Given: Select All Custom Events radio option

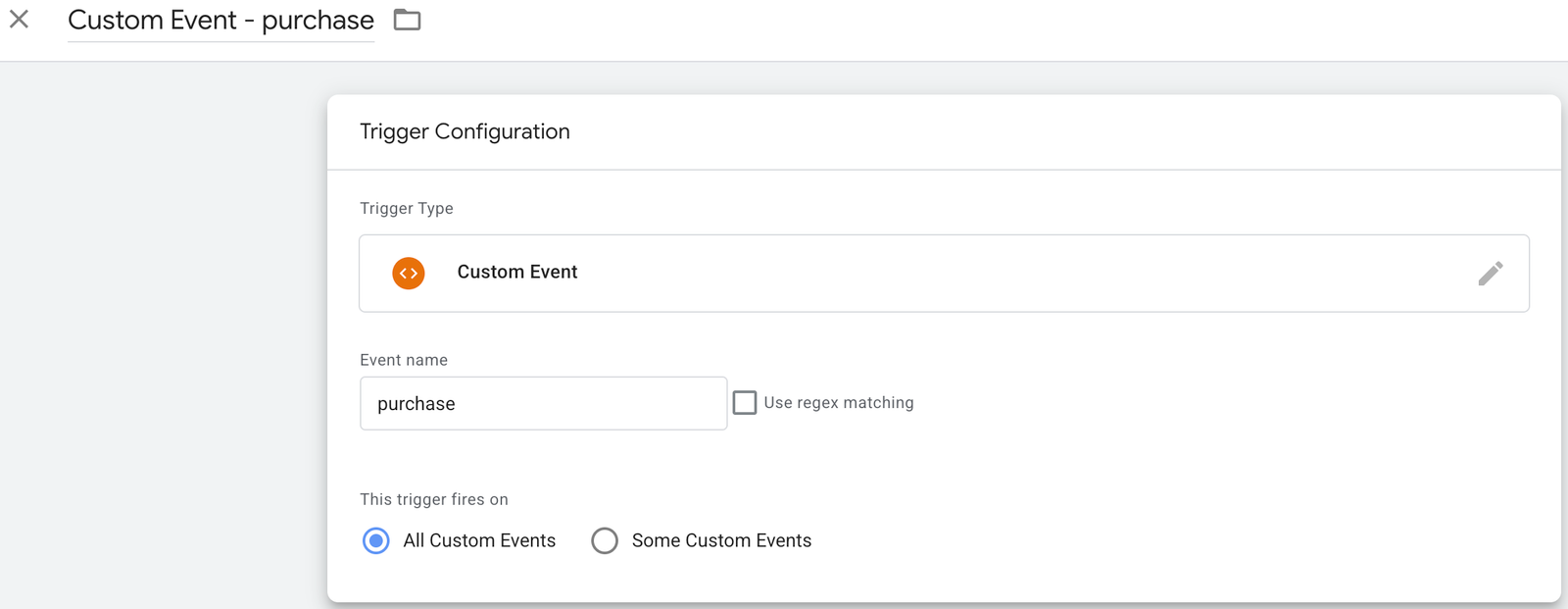Looking at the screenshot, I should tap(375, 540).
